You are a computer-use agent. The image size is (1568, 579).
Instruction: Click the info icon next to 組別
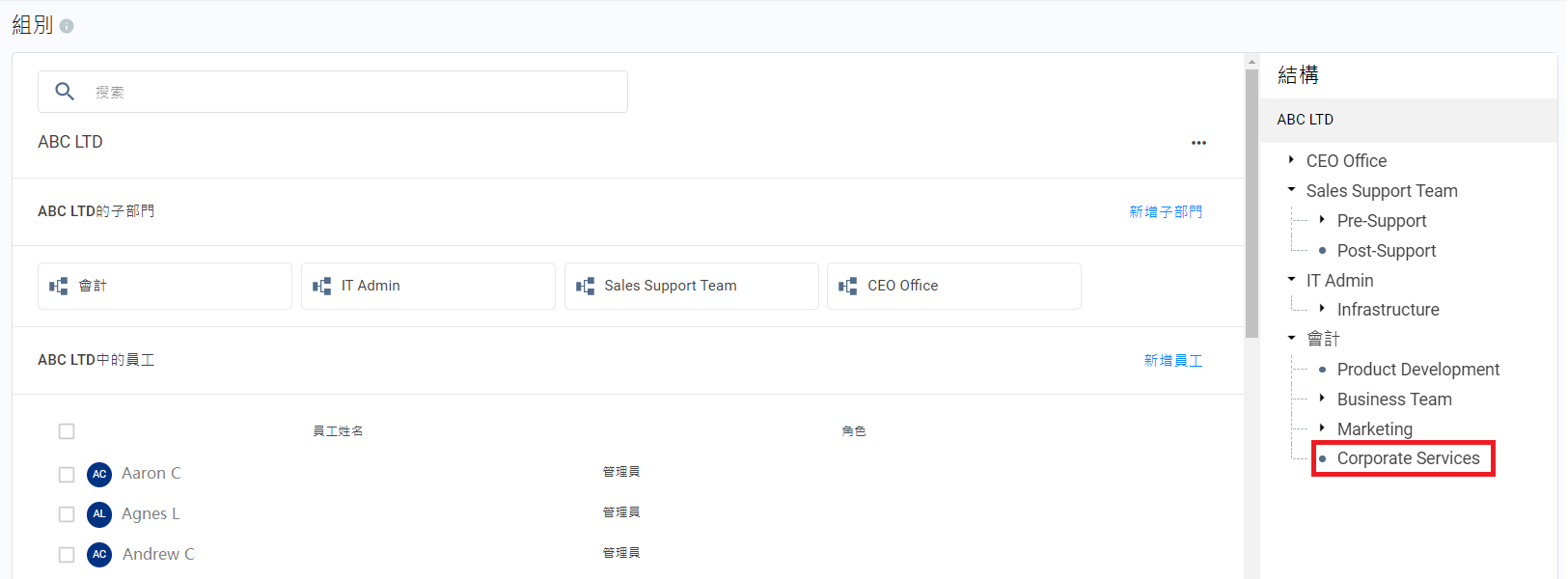(x=67, y=26)
